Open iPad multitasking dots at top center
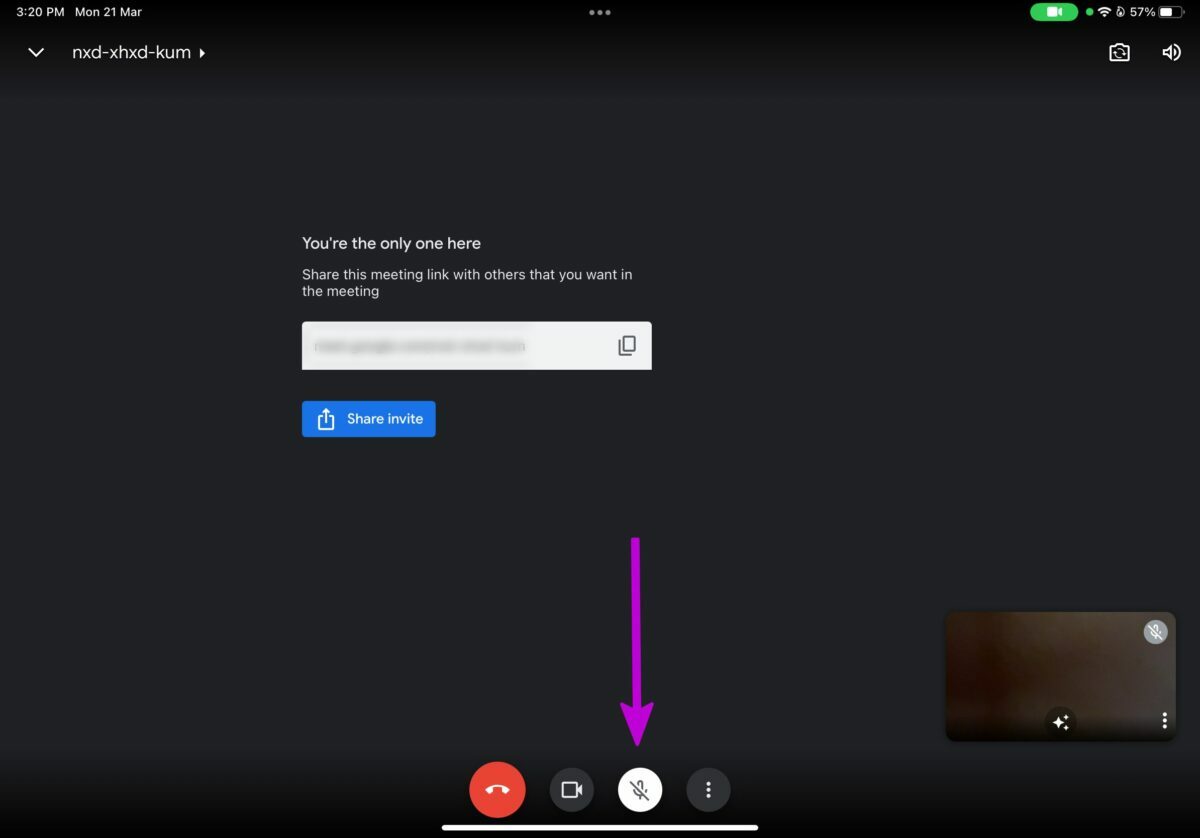 coord(600,13)
